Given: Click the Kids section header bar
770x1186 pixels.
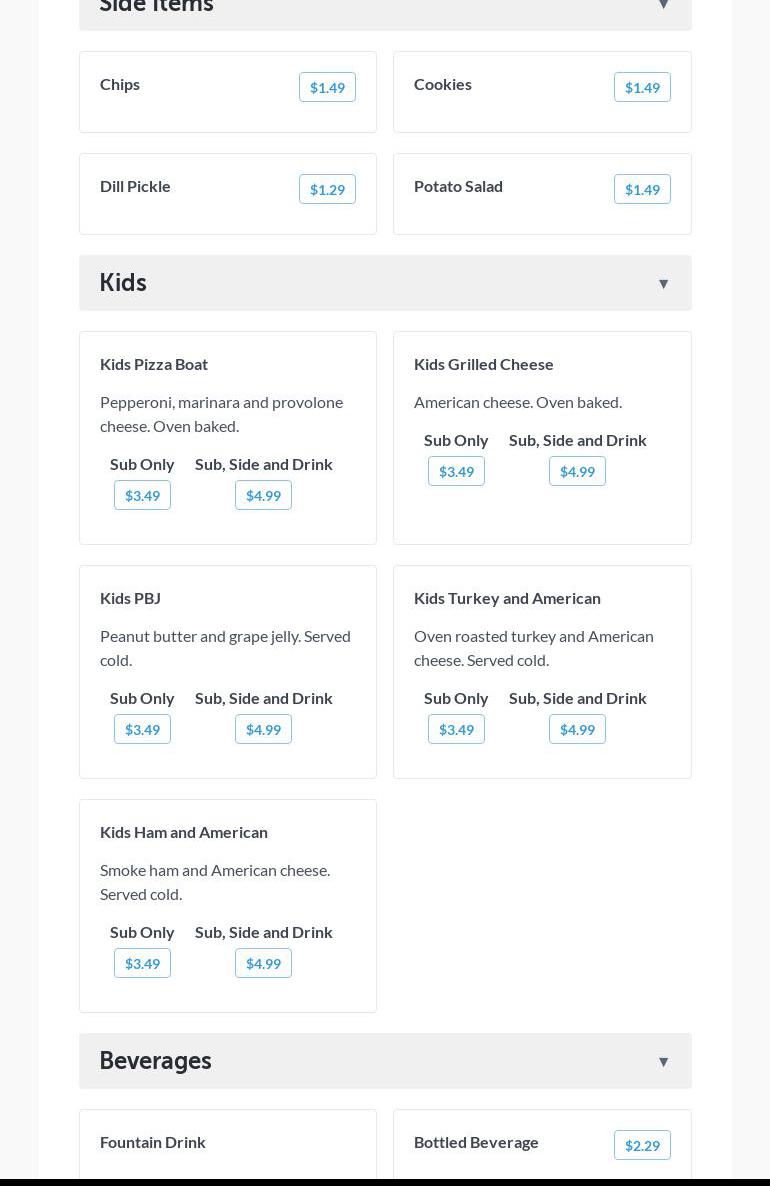Looking at the screenshot, I should (385, 283).
